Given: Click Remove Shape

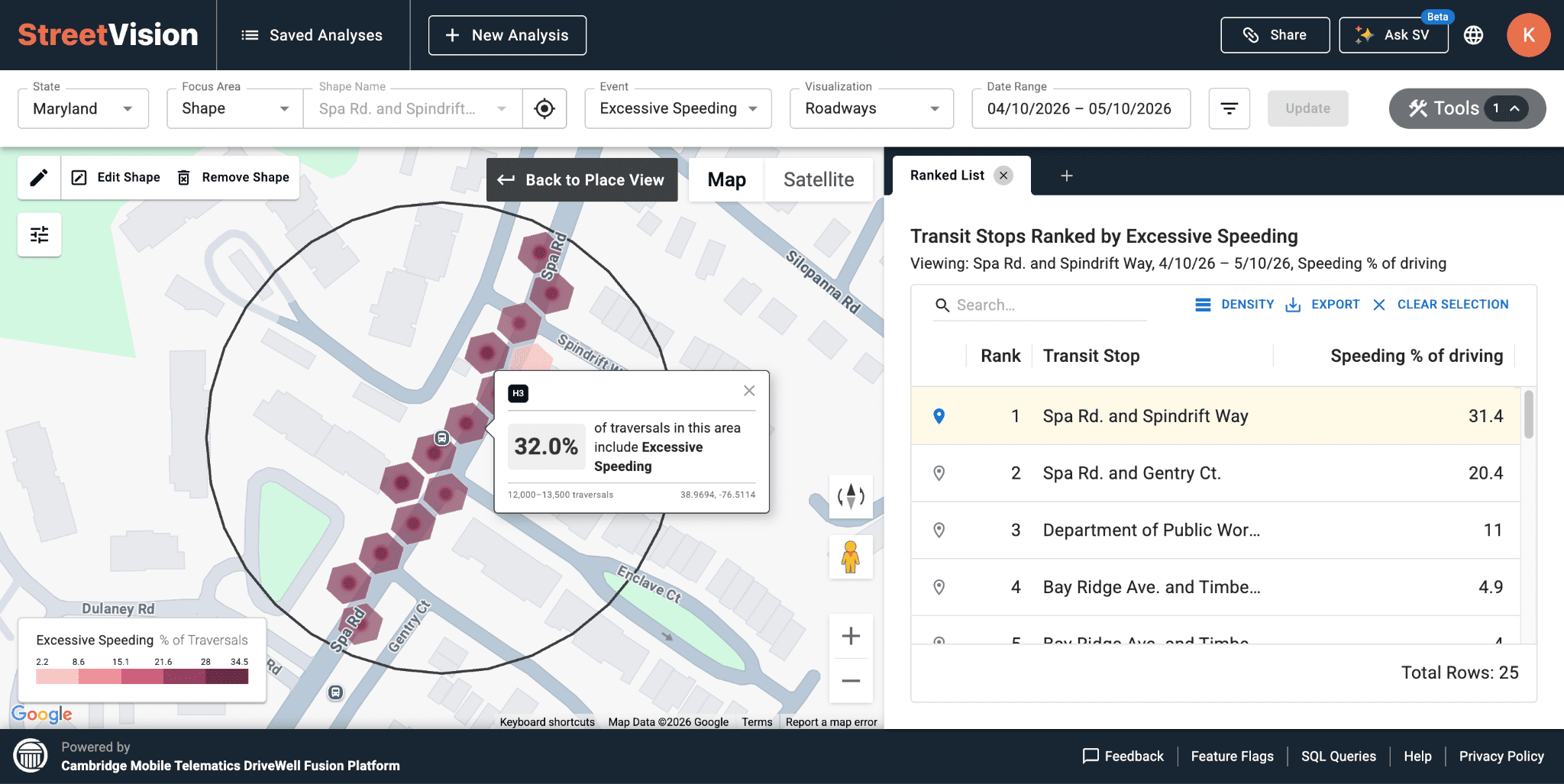Looking at the screenshot, I should click(x=234, y=178).
